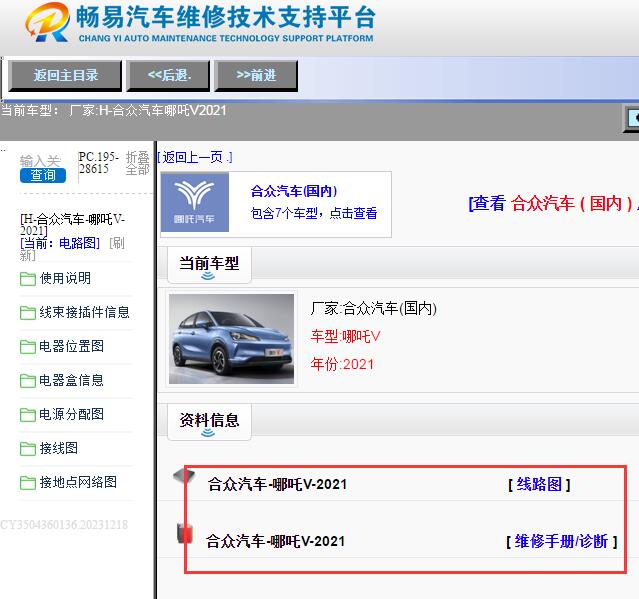This screenshot has width=639, height=599.
Task: Open the 线路图 link
Action: (539, 484)
